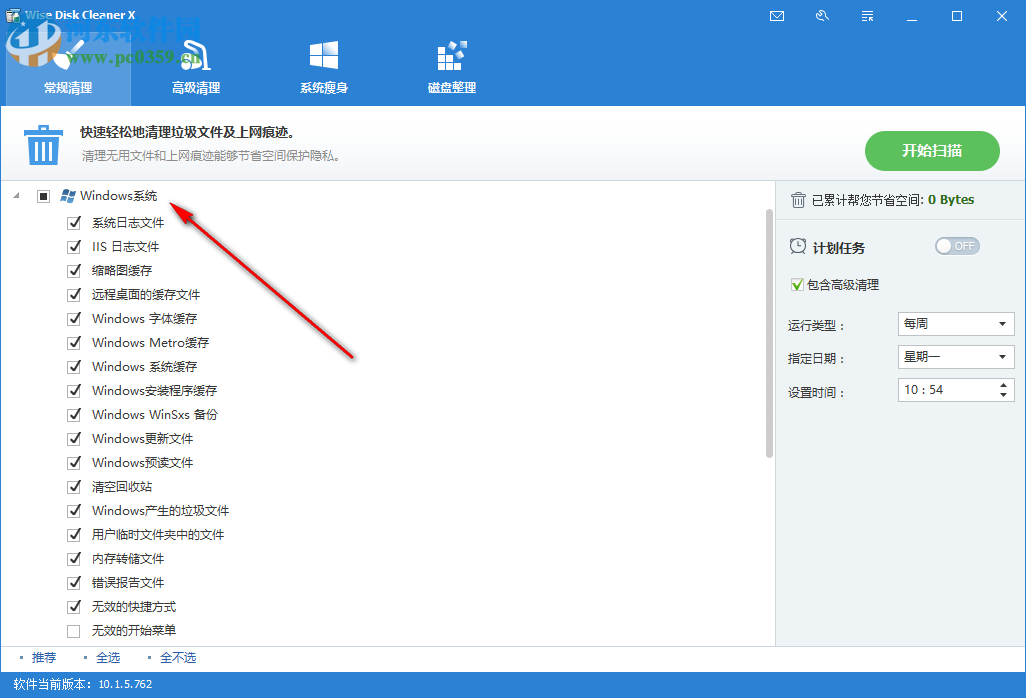Start scanning with 开始扫描 button
1026x698 pixels.
(x=932, y=151)
